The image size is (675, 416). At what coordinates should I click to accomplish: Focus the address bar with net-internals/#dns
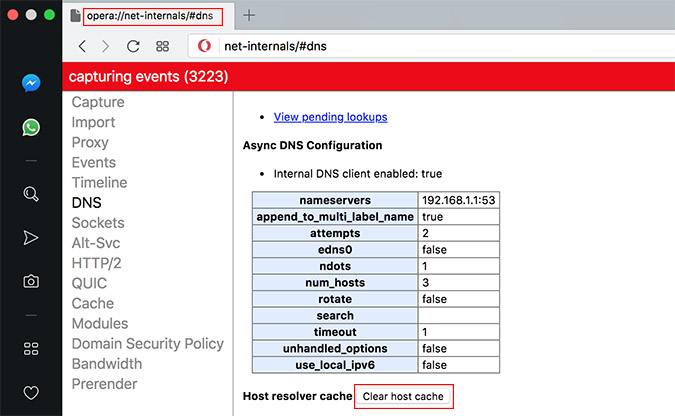pyautogui.click(x=430, y=46)
